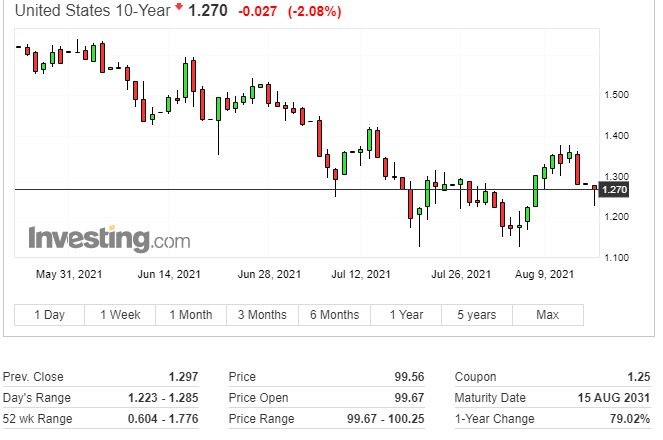Click the 1.500 yield axis label
Screen dimensions: 663x440
[616, 95]
